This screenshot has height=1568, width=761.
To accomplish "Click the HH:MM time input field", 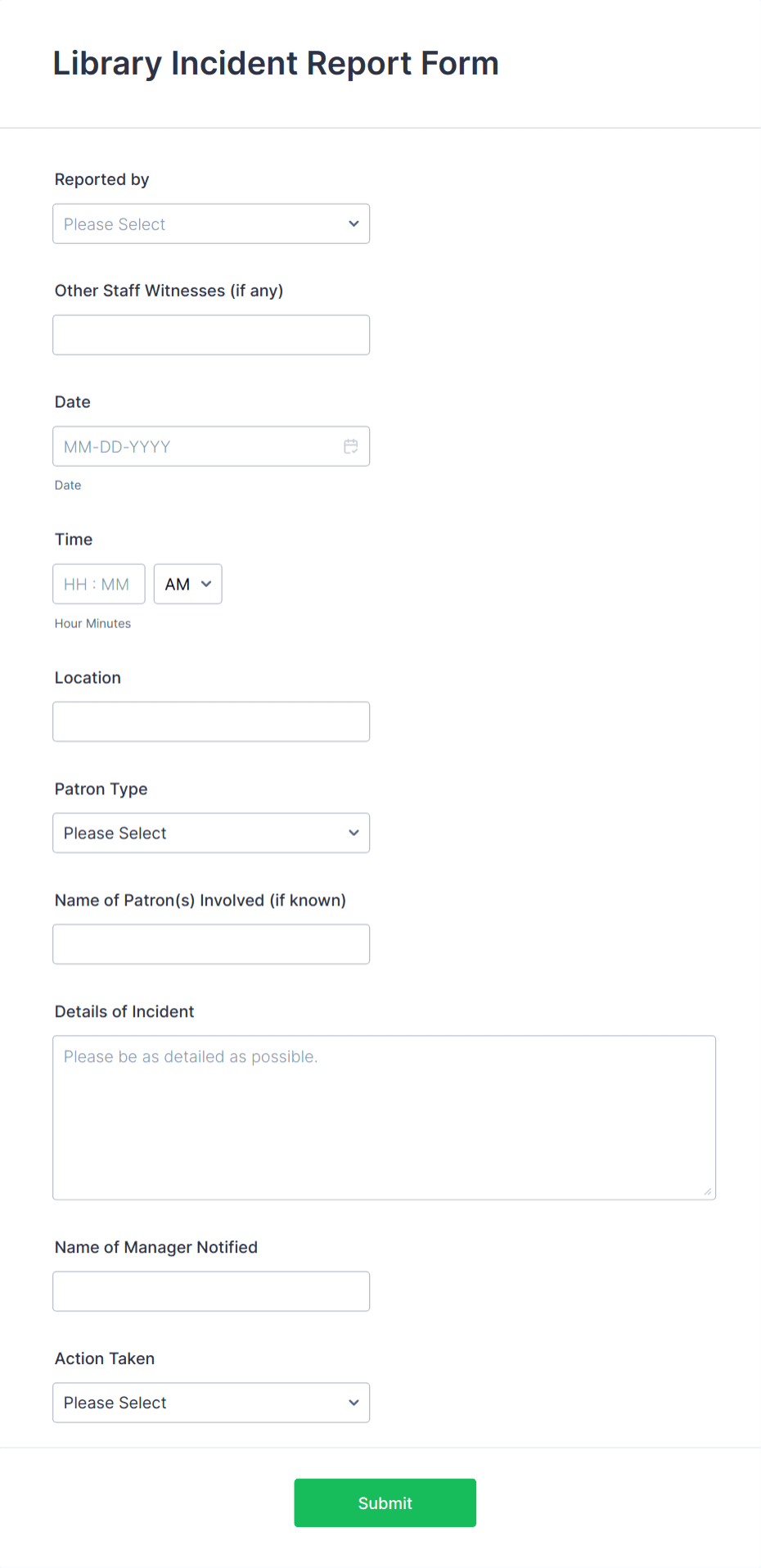I will coord(98,584).
